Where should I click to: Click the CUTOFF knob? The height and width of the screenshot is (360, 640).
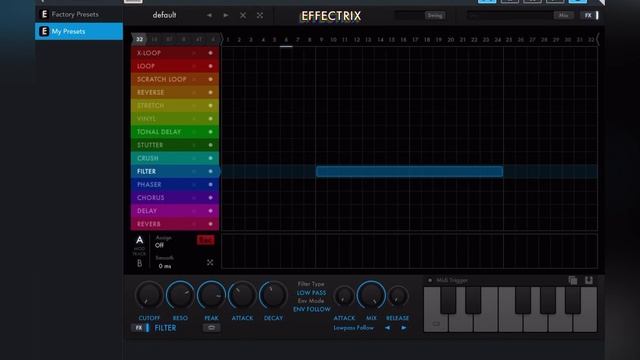(149, 295)
